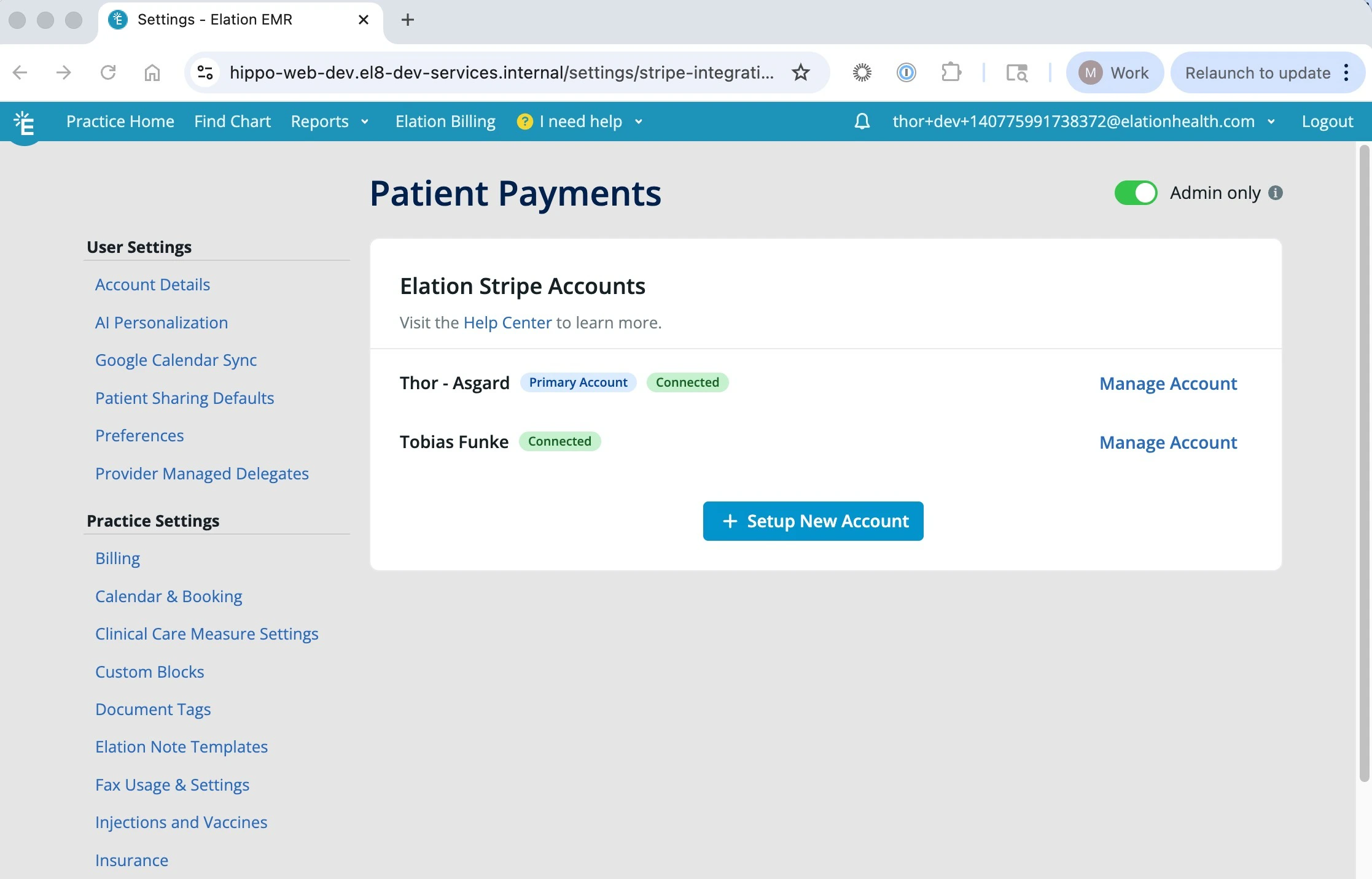Click the yellow help question icon
This screenshot has width=1372, height=879.
point(525,122)
